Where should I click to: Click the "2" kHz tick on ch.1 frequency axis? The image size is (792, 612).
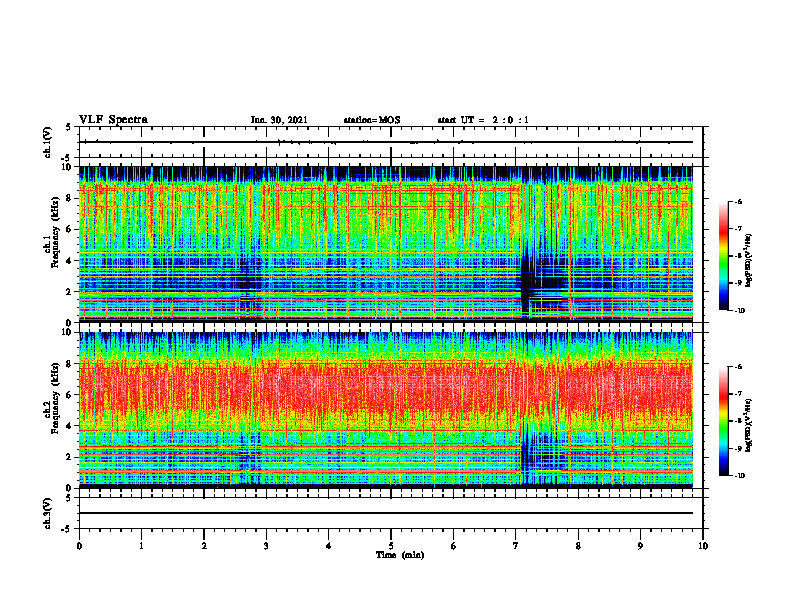(x=70, y=291)
